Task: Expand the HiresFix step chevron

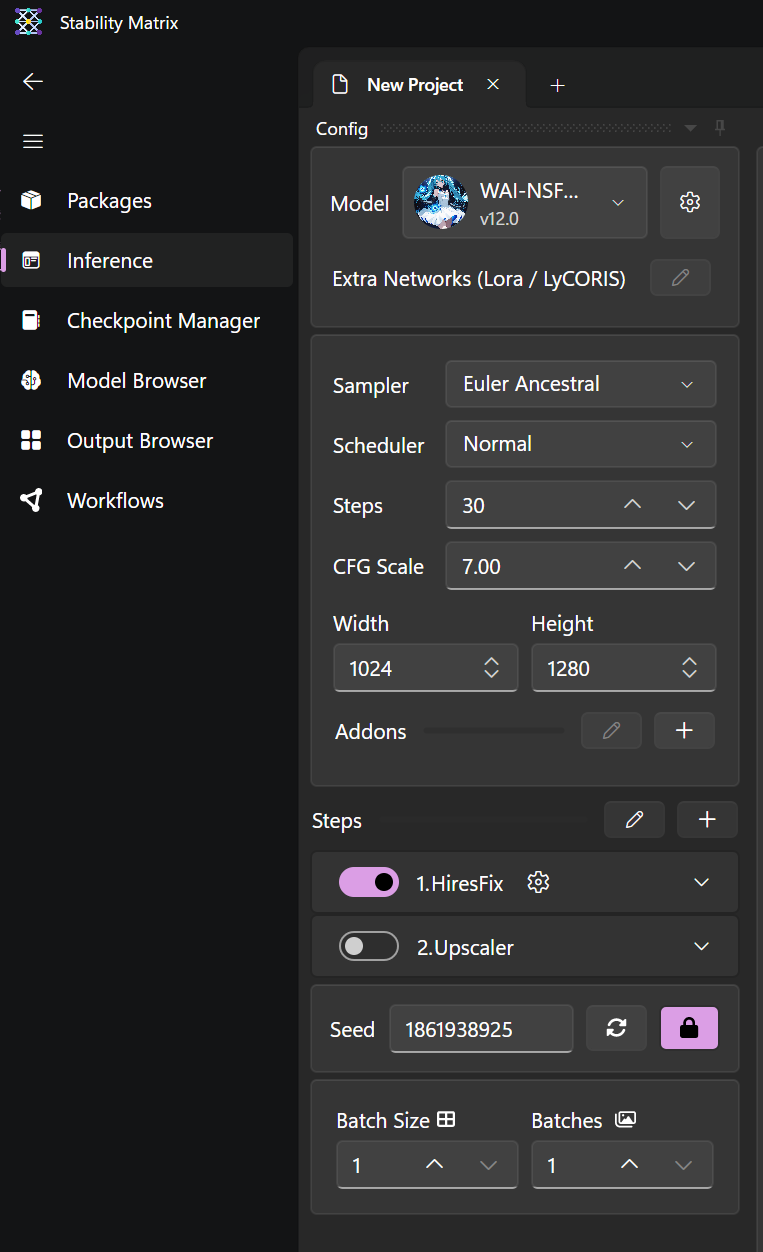Action: point(702,882)
